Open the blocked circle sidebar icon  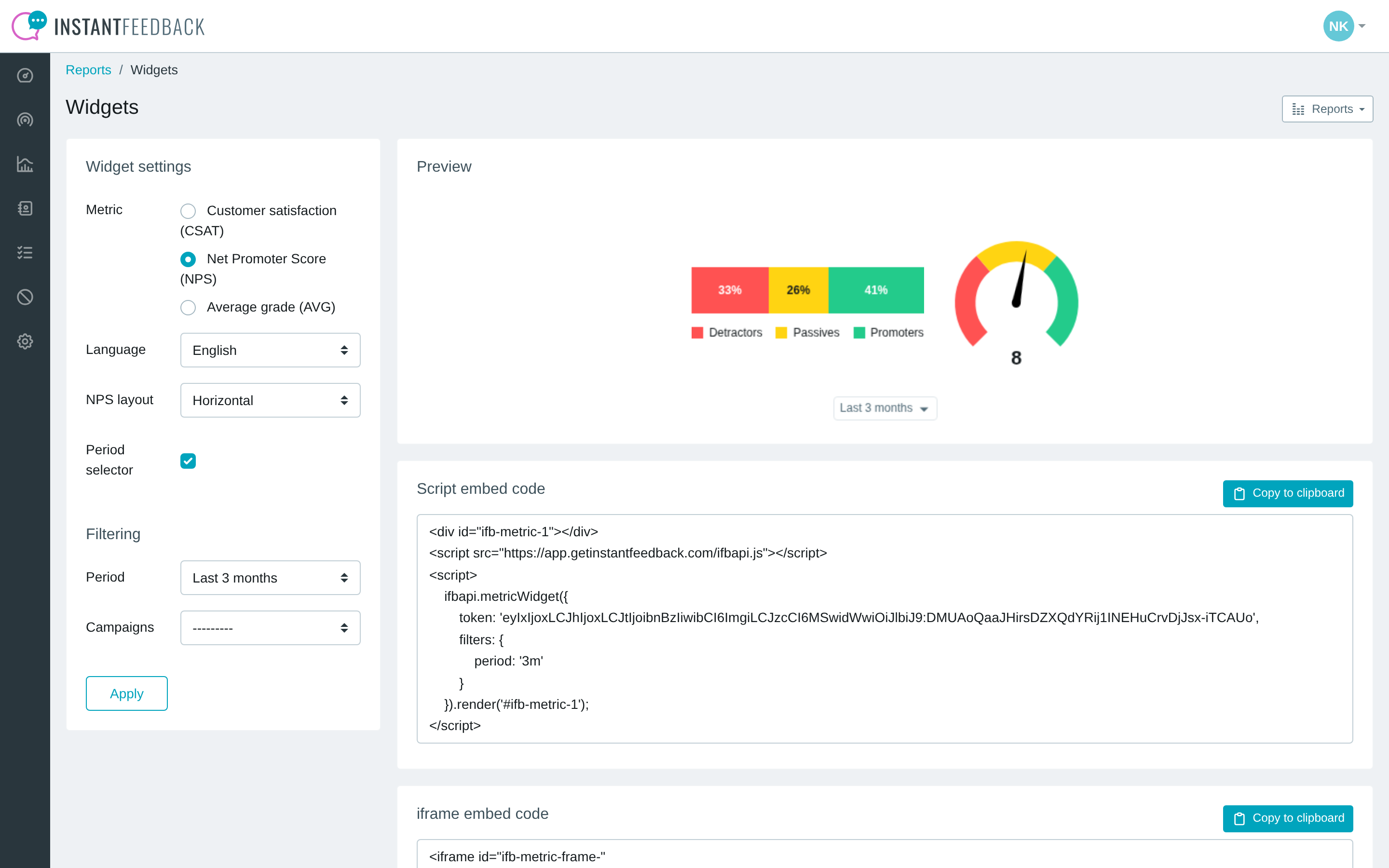click(25, 297)
